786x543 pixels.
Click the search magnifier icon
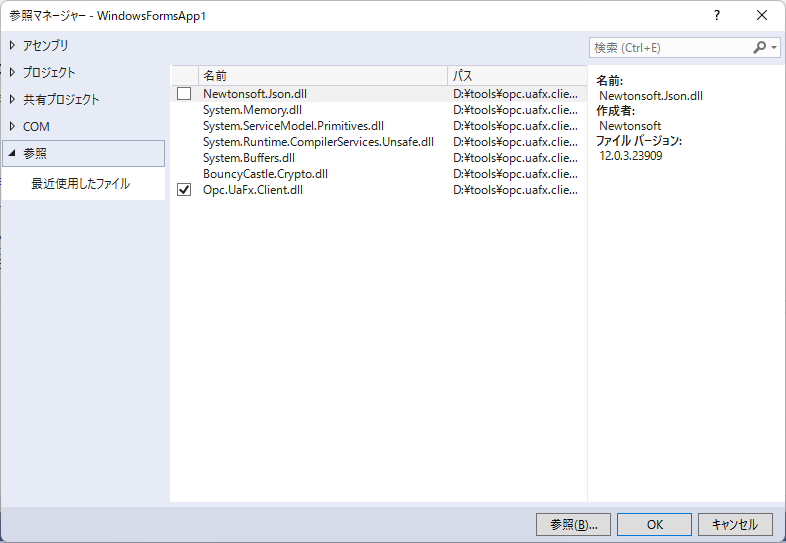(759, 47)
